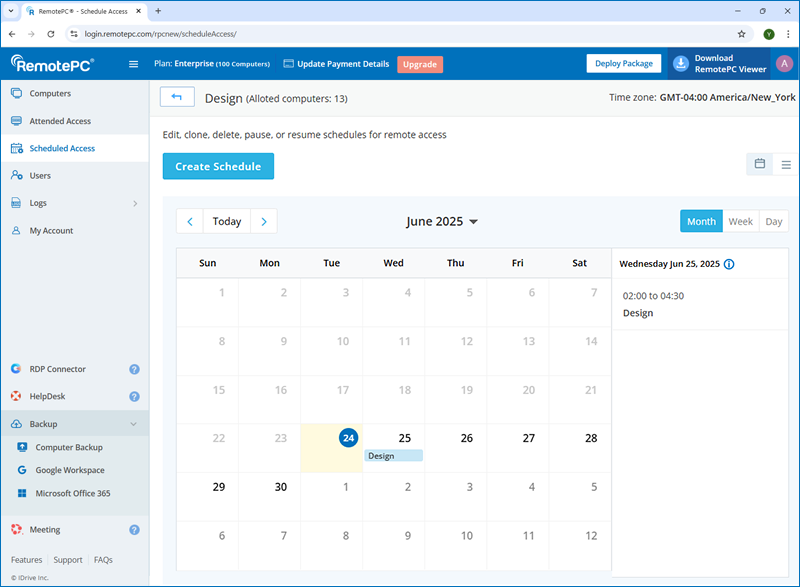The width and height of the screenshot is (800, 587).
Task: Collapse the Backup section
Action: [134, 424]
